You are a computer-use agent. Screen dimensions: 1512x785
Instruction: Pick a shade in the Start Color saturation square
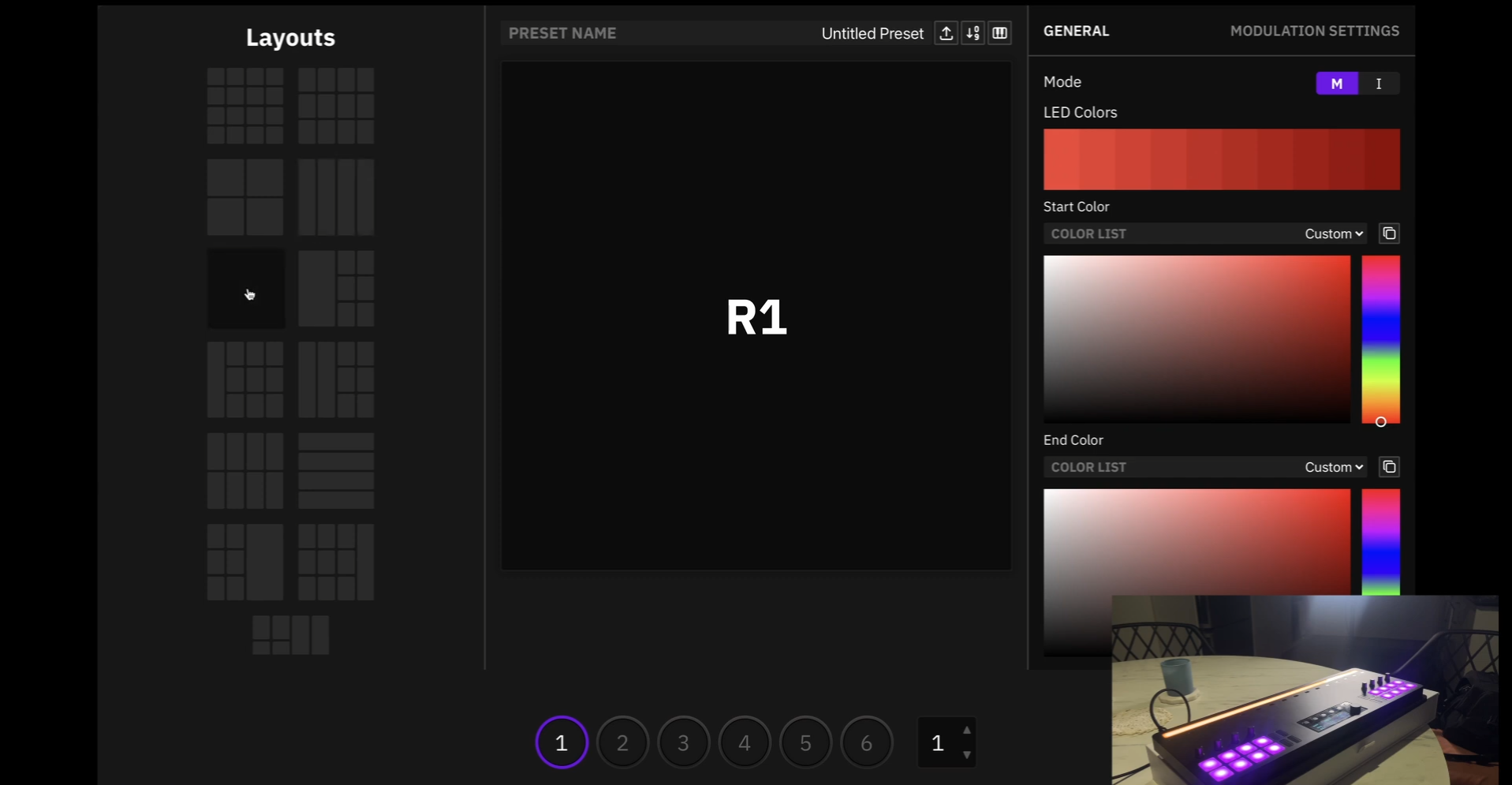point(1197,339)
